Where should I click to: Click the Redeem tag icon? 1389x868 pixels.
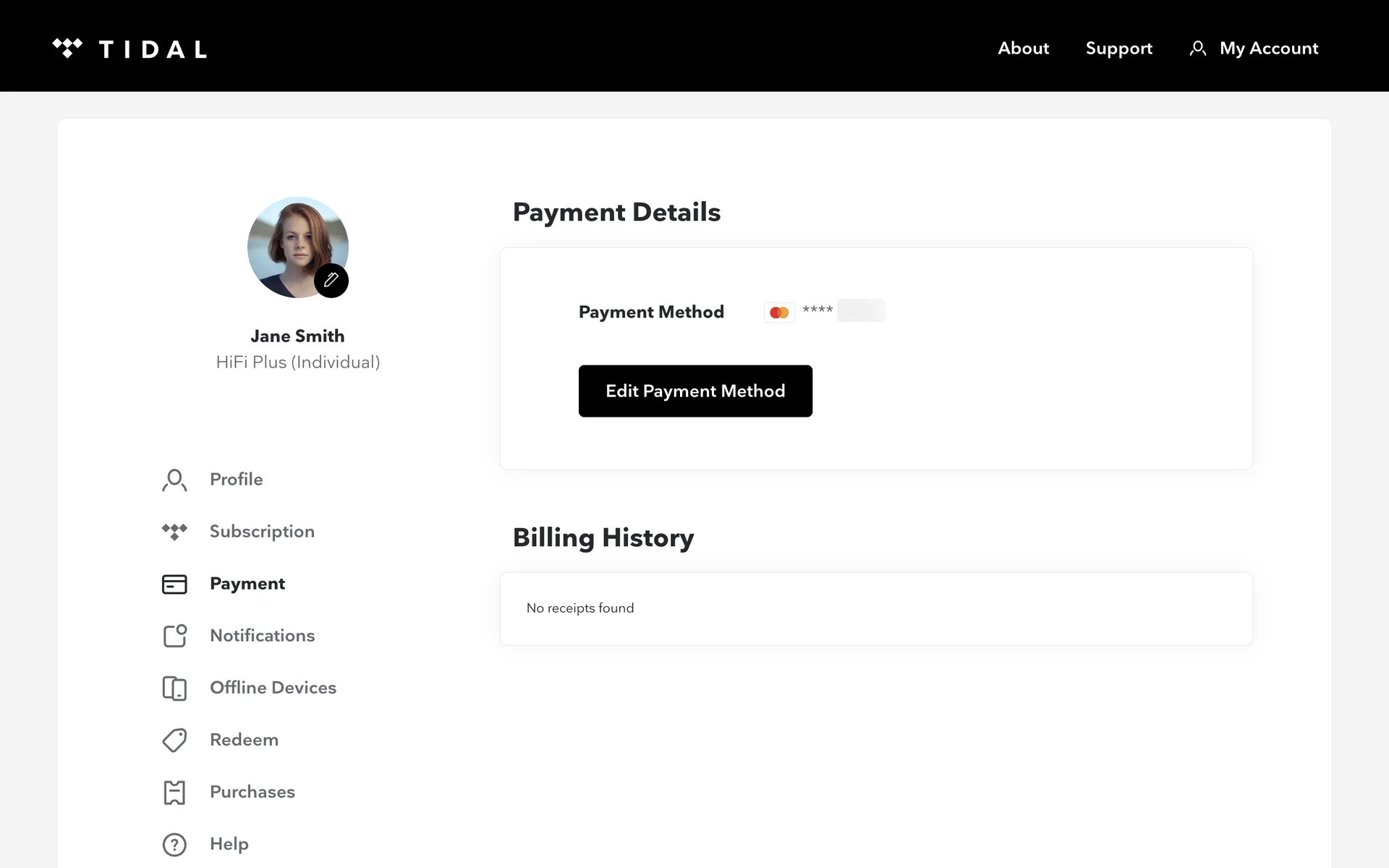coord(174,740)
